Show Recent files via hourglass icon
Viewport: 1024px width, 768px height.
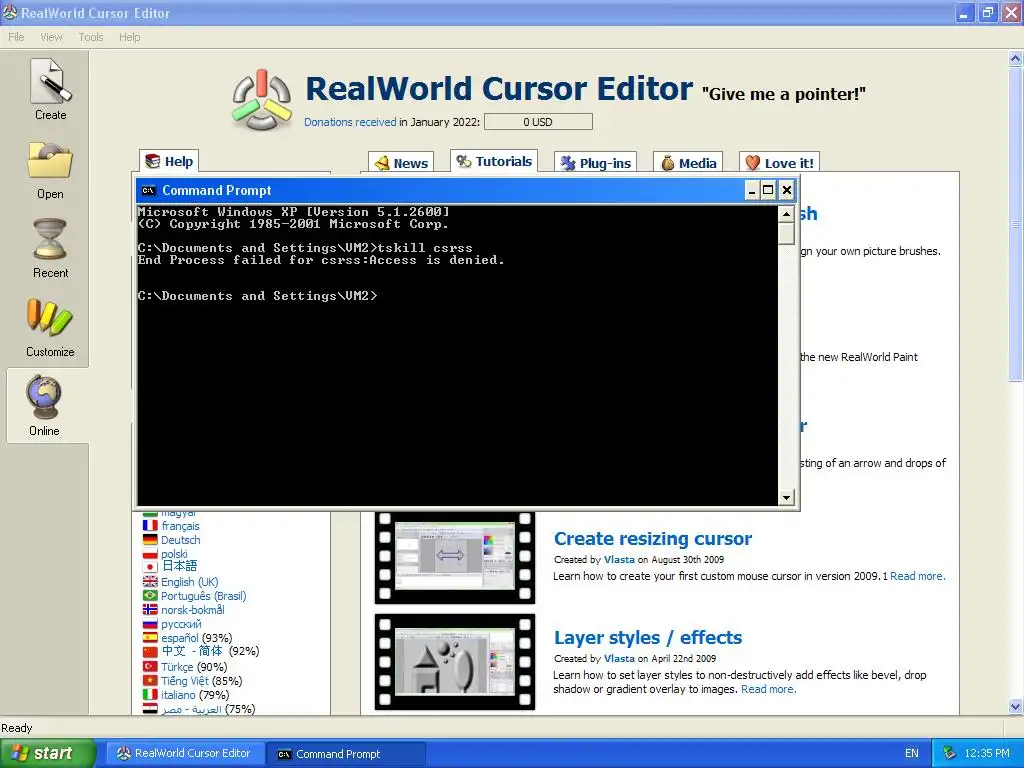[50, 240]
